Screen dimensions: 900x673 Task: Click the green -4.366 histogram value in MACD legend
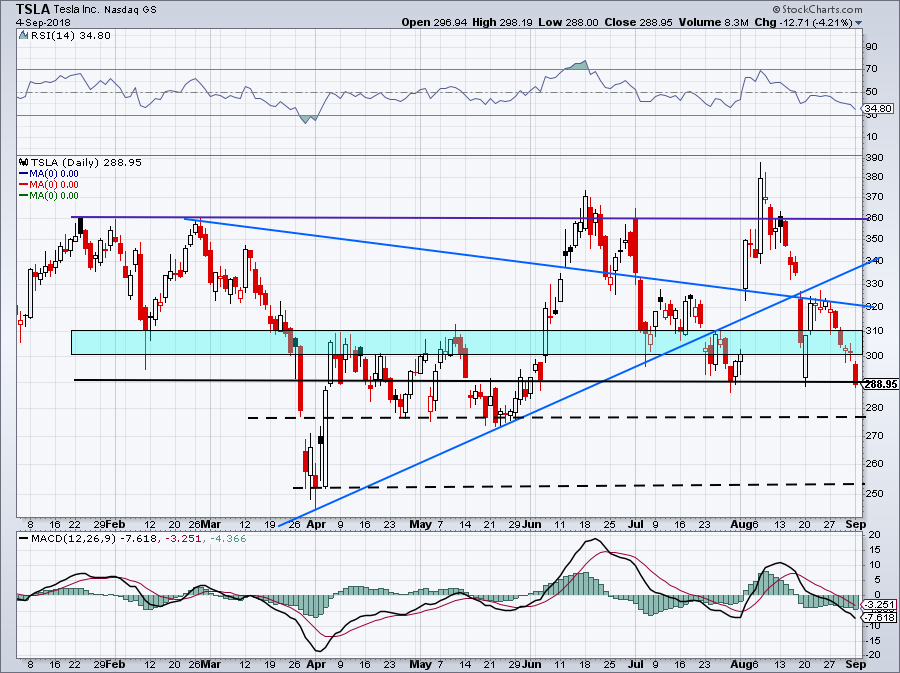228,539
